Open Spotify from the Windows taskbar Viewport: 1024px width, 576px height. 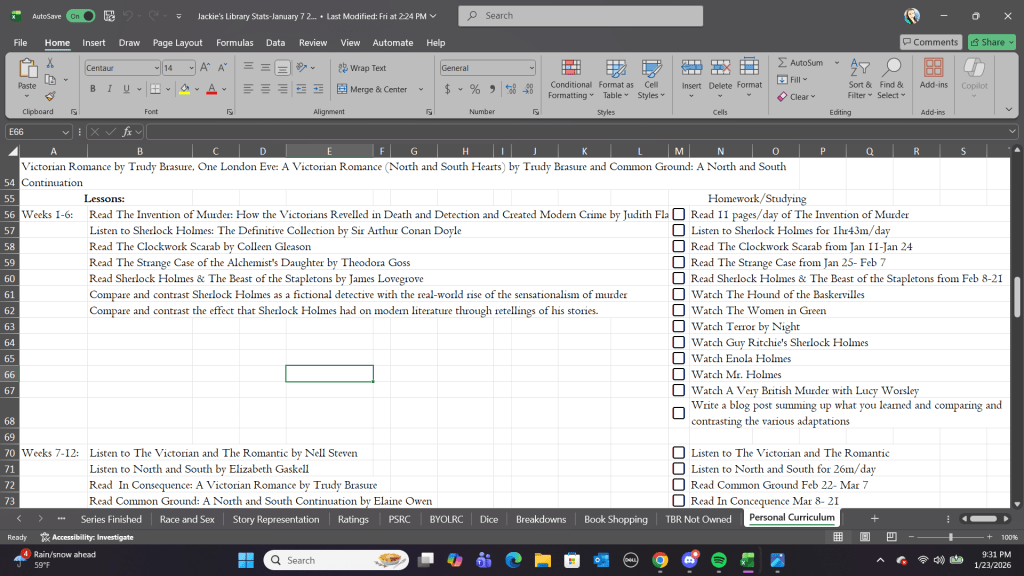click(718, 560)
